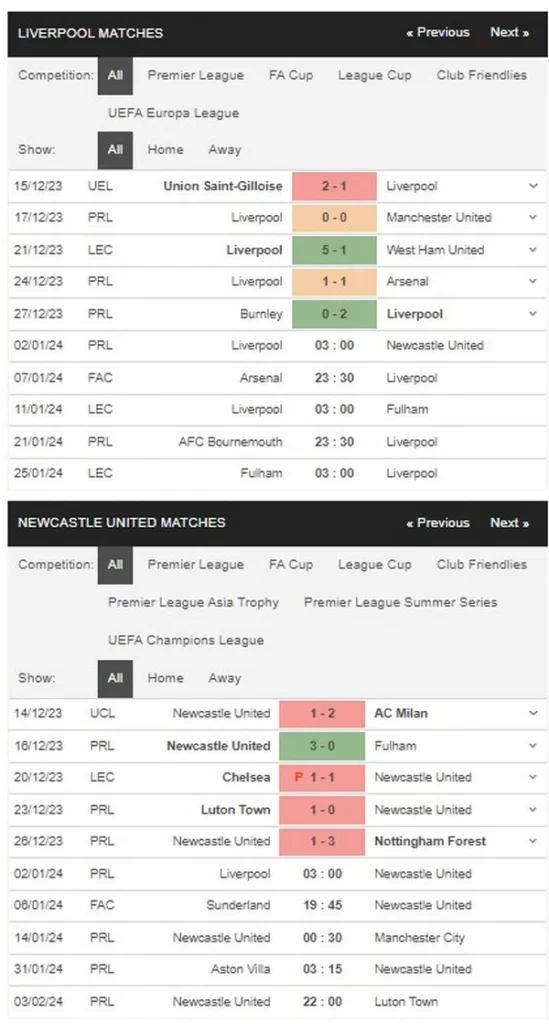
Task: Go to Next Liverpool matches
Action: tap(509, 32)
